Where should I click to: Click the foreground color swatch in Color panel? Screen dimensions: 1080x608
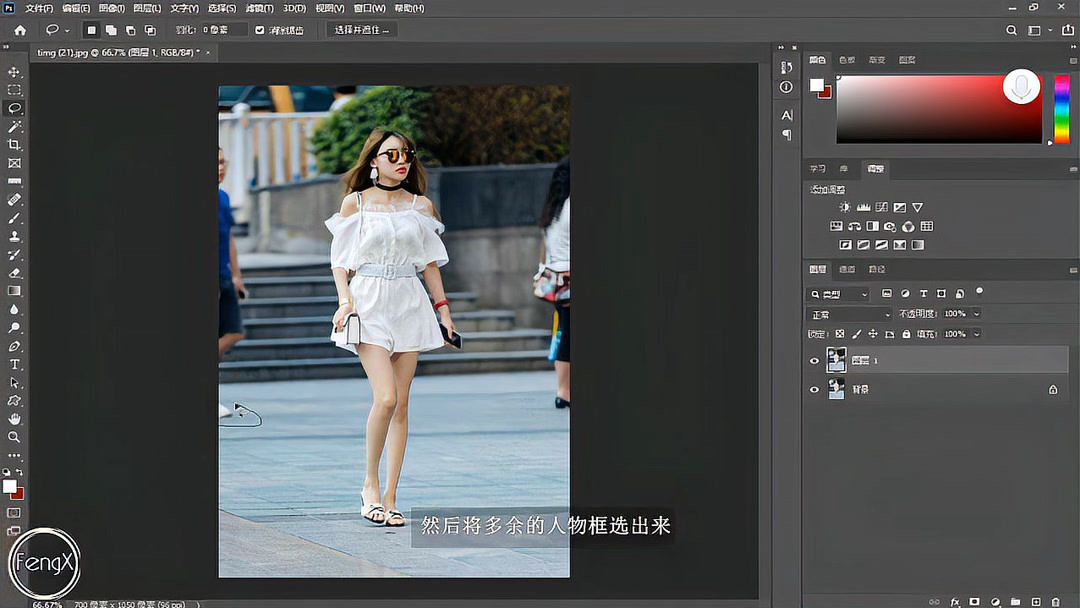[817, 85]
